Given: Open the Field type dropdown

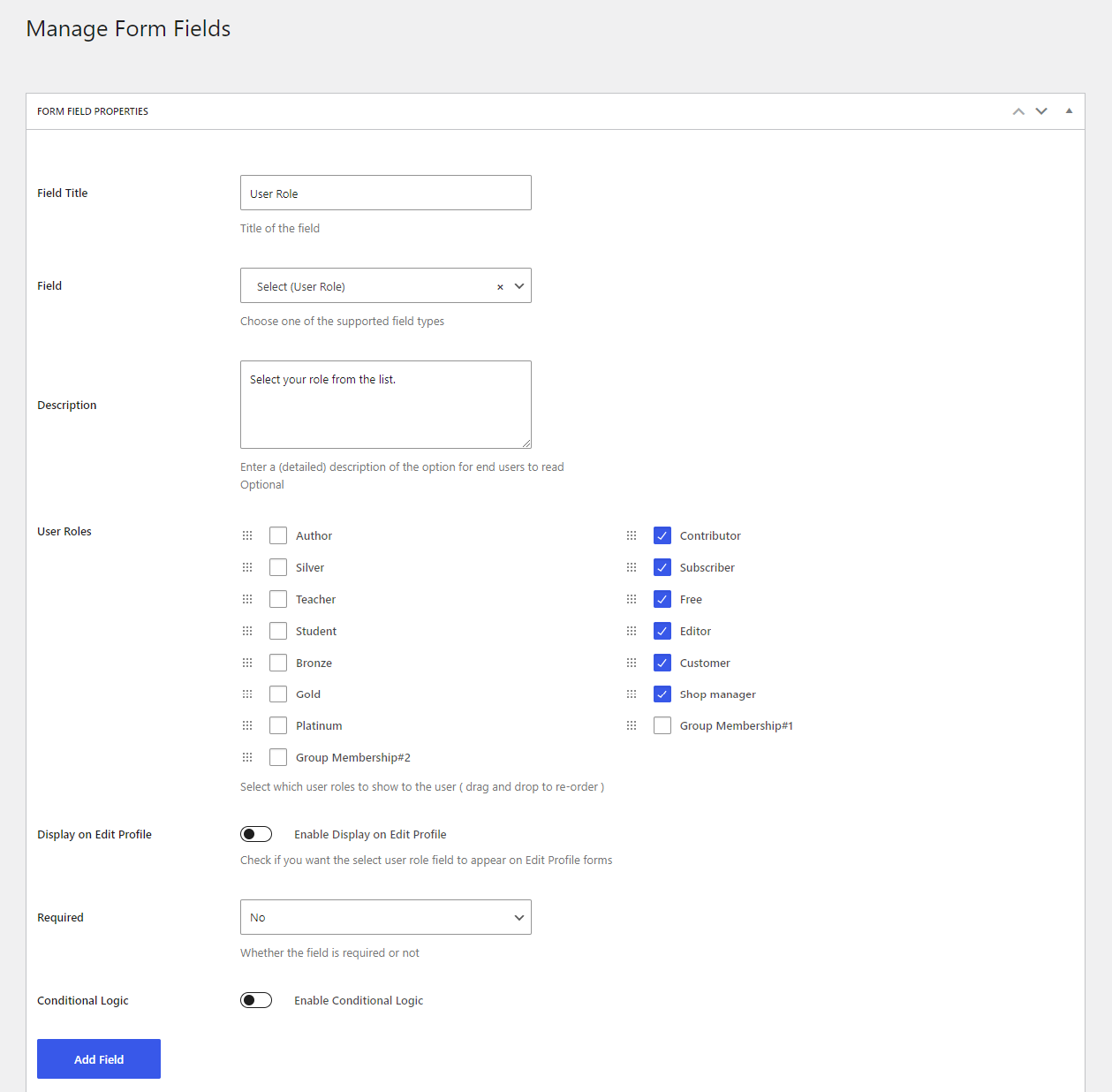Looking at the screenshot, I should coord(520,285).
